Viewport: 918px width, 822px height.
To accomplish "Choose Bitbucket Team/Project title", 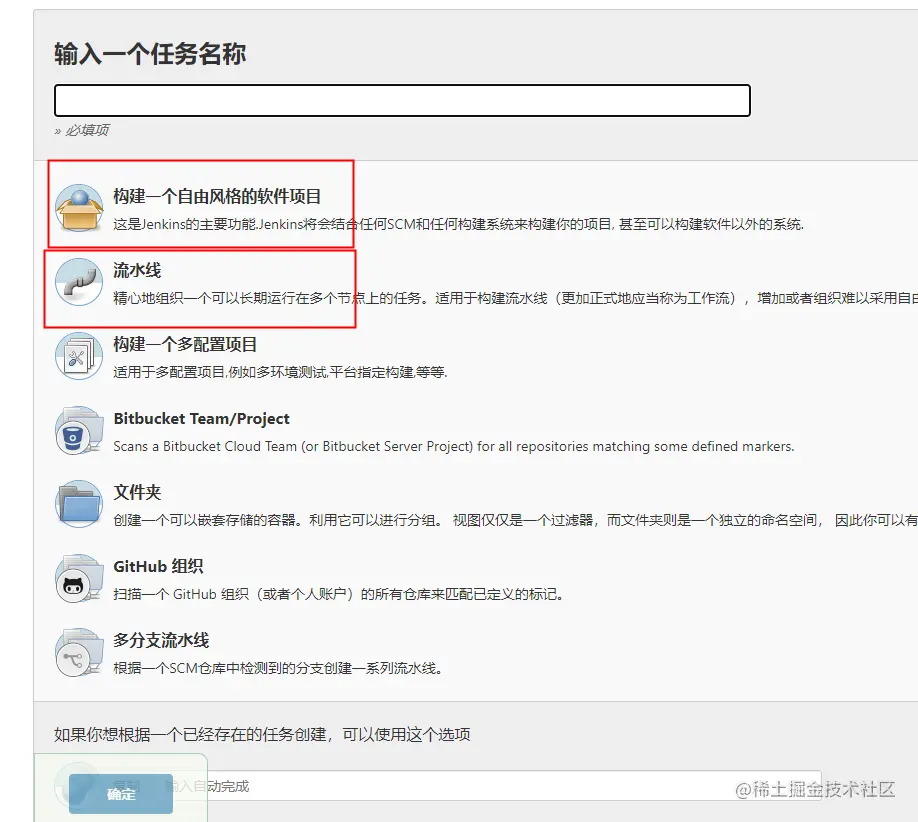I will [201, 419].
